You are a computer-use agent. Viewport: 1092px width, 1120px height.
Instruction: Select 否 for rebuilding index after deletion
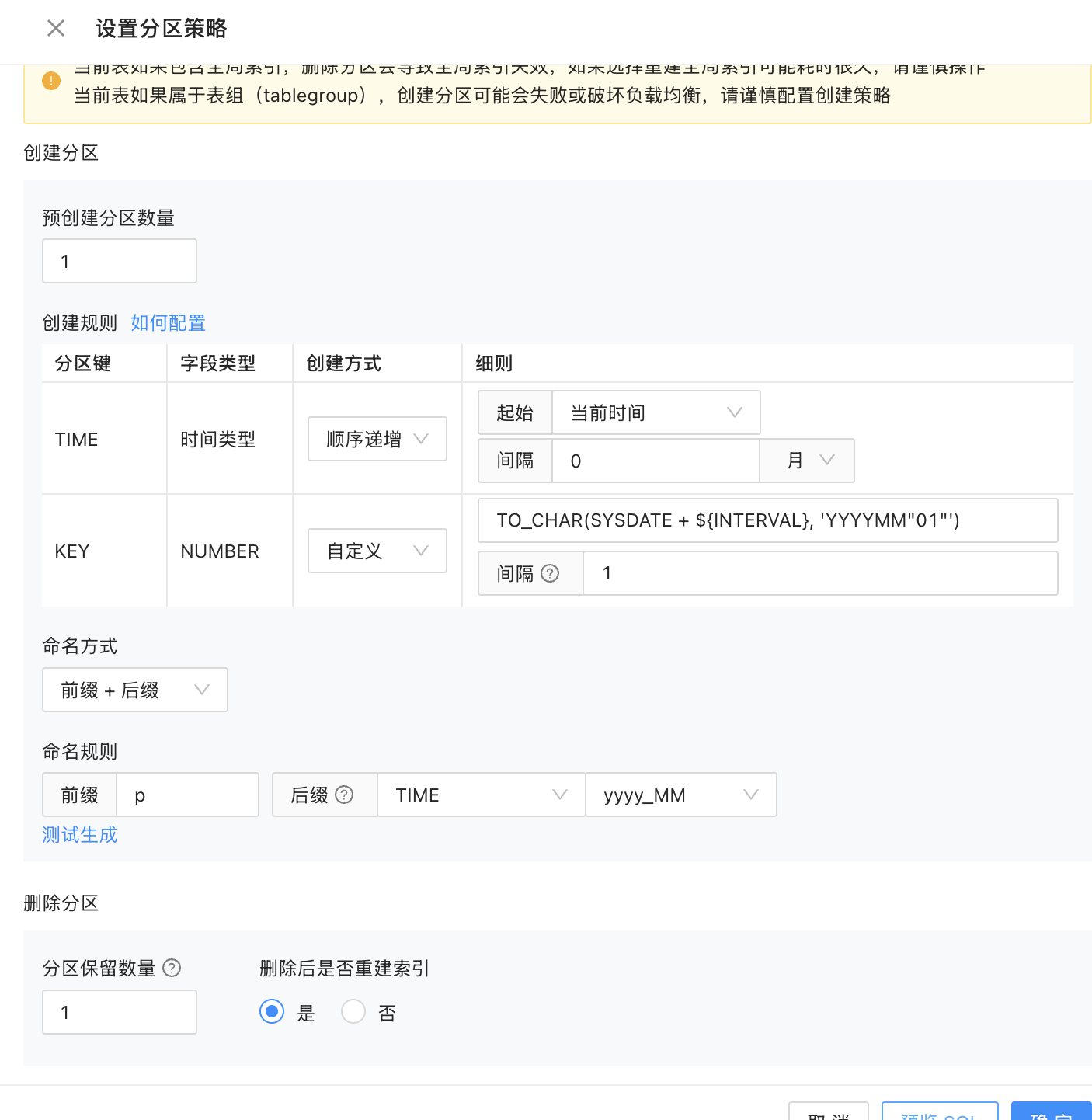tap(353, 1011)
